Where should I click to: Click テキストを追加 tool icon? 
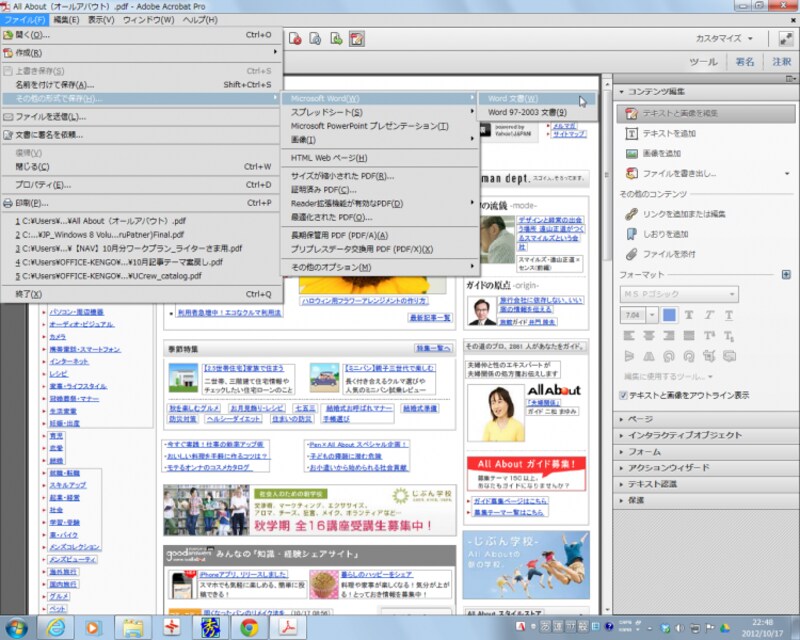631,134
